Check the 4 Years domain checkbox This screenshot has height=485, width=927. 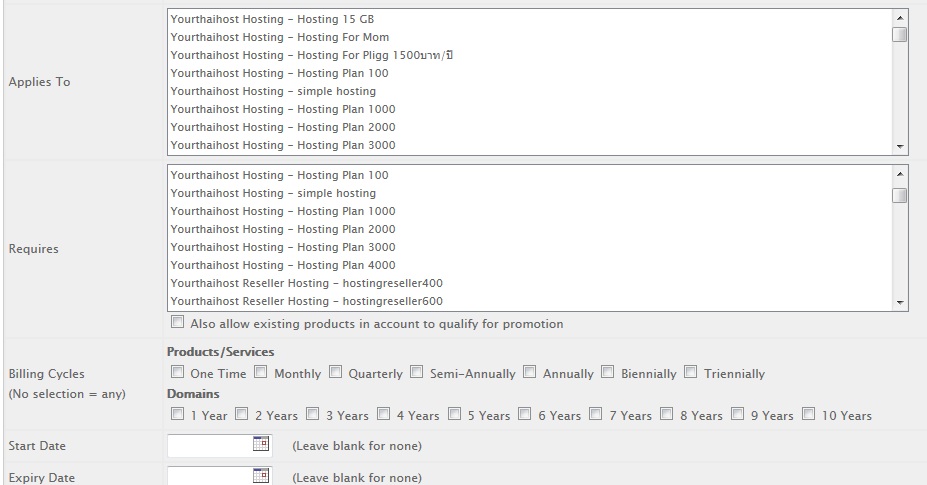(384, 413)
